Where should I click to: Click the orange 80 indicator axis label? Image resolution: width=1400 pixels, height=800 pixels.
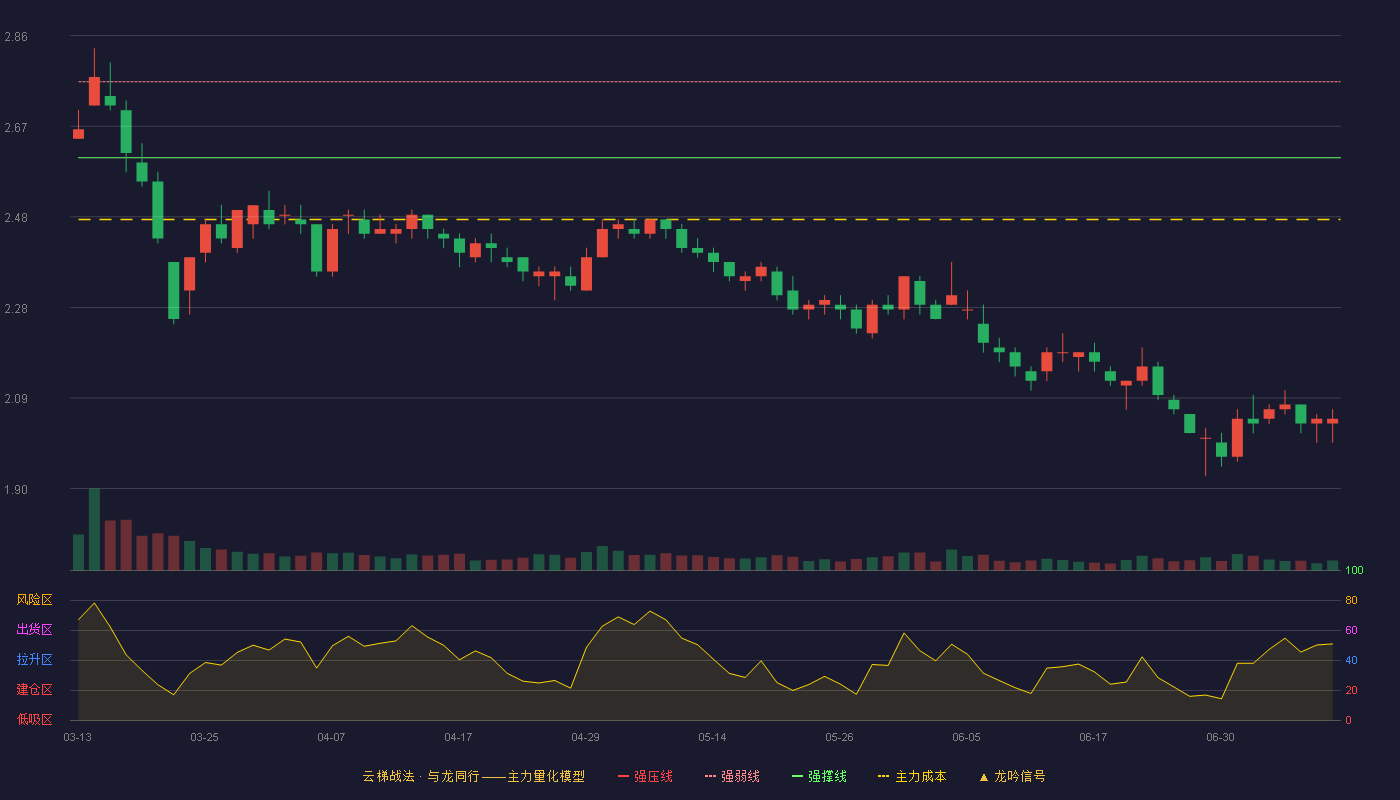[1351, 601]
